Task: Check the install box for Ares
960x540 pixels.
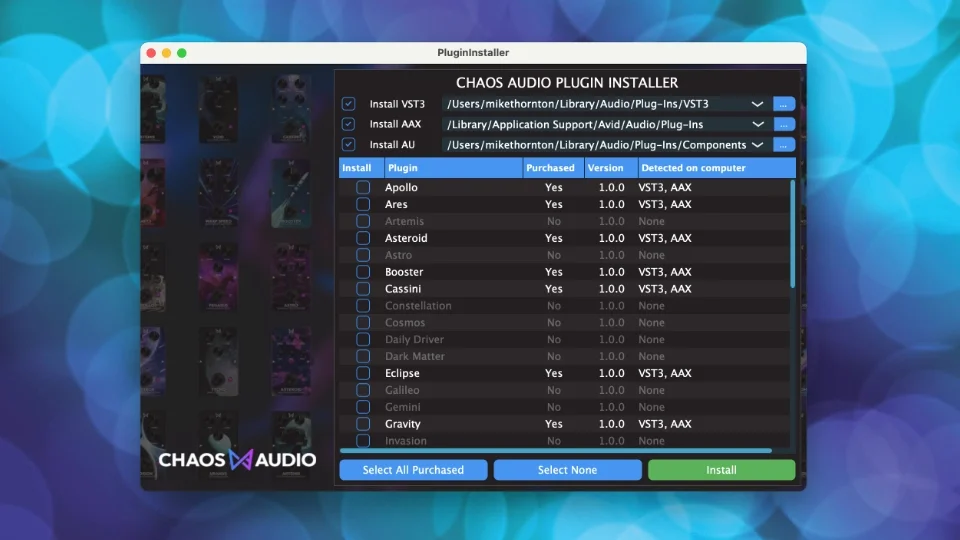Action: pyautogui.click(x=363, y=204)
